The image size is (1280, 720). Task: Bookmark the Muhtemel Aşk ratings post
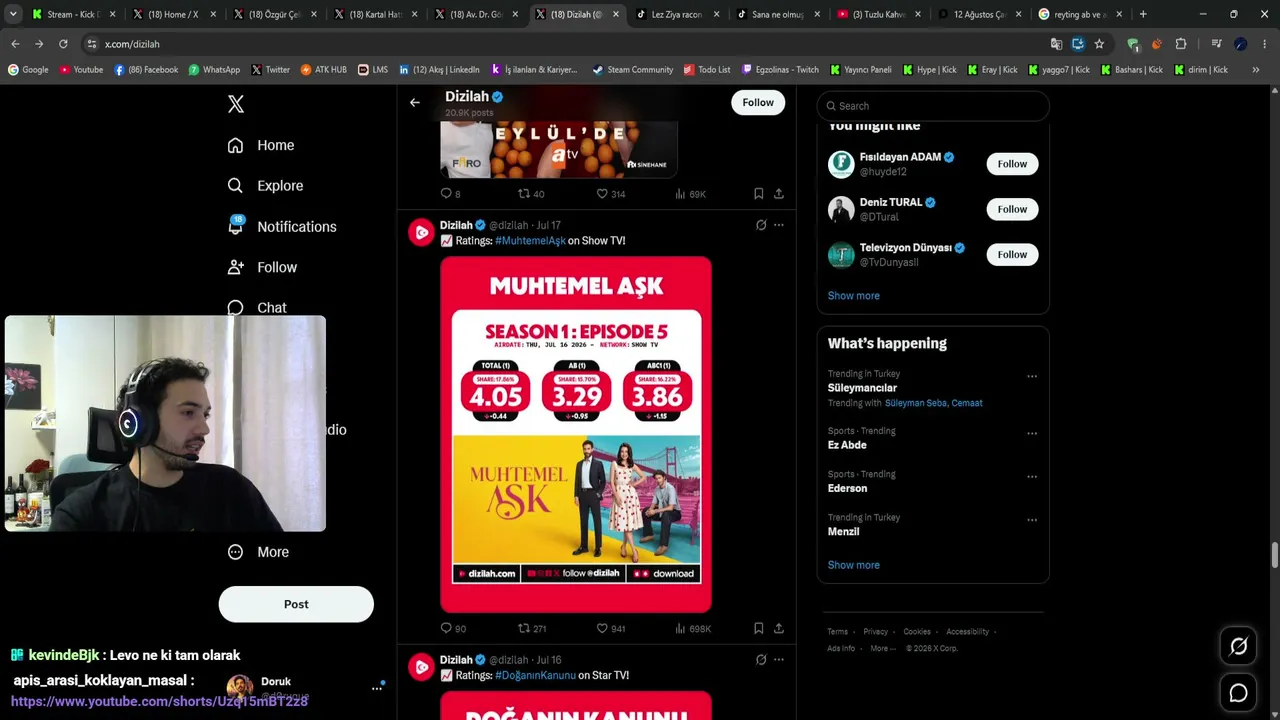pos(759,628)
